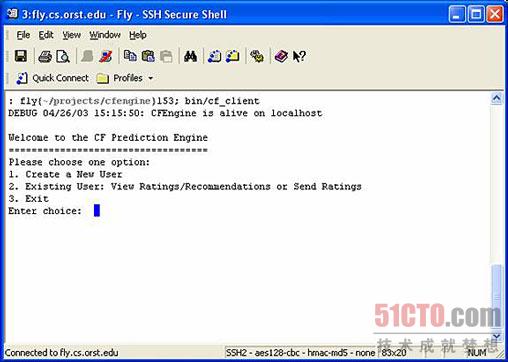Open the Help menu

pos(138,35)
